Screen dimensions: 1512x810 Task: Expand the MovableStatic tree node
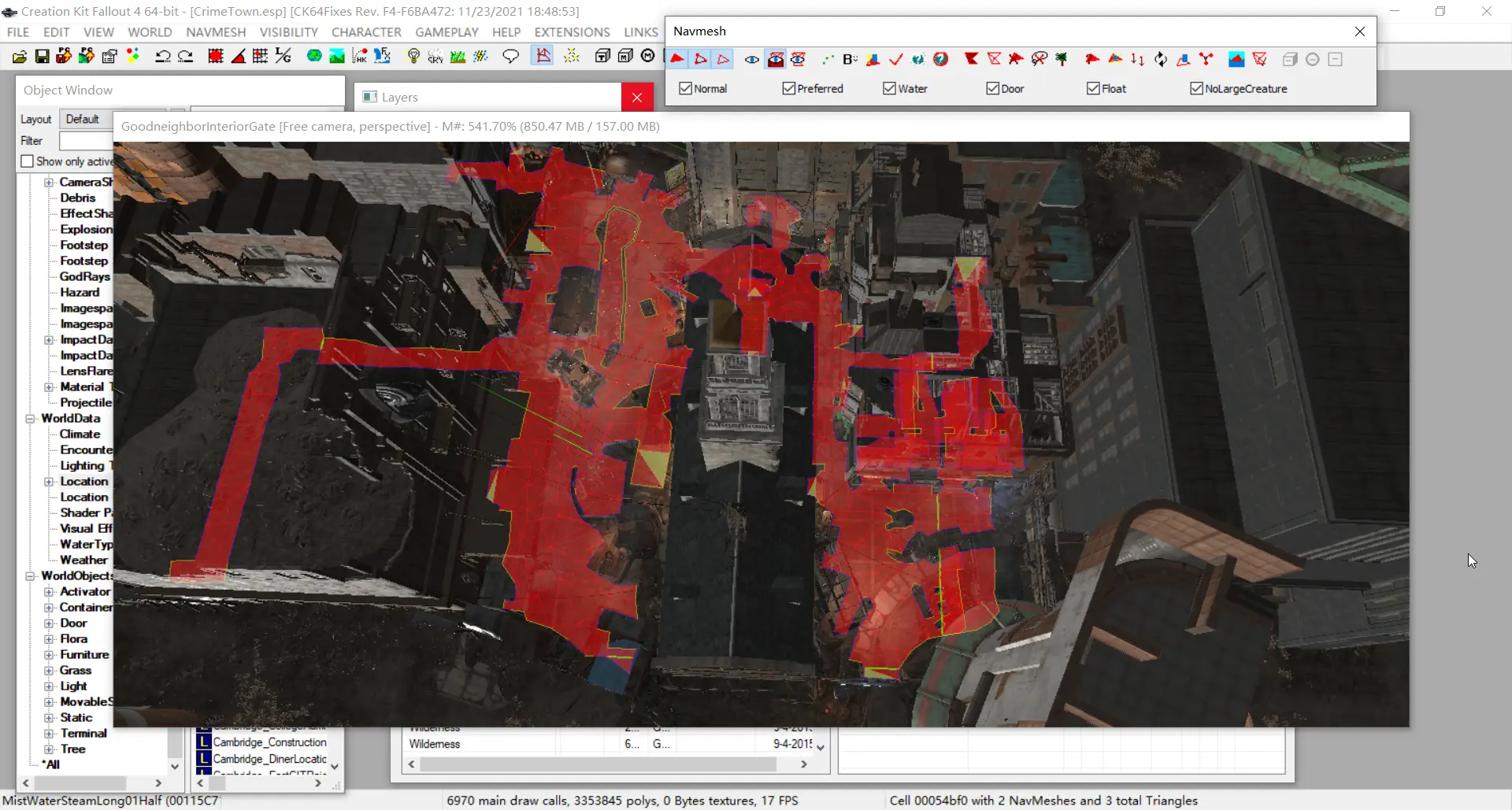click(x=49, y=702)
